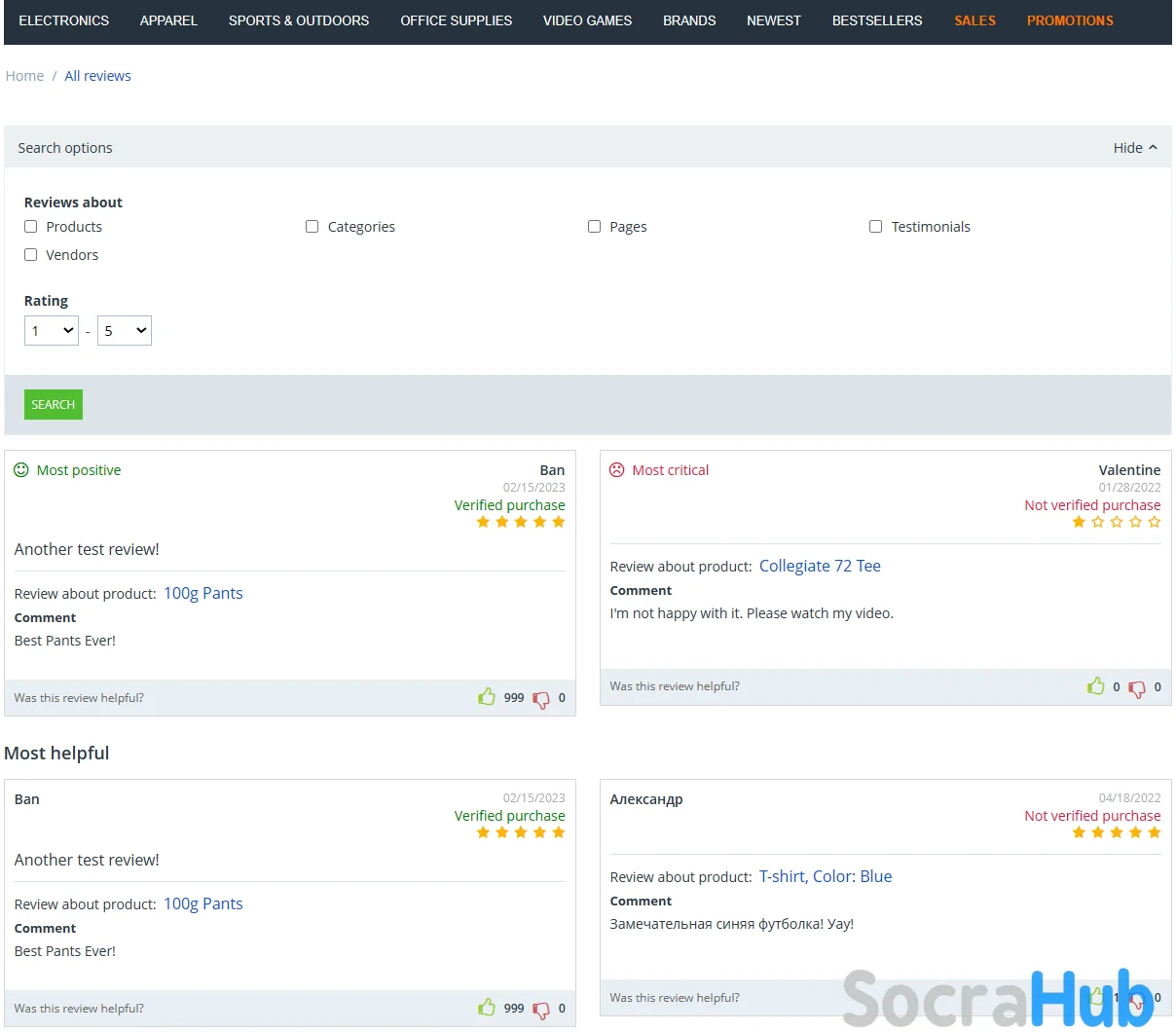Thumbs down Valentine's Collegiate 72 Tee review
Image resolution: width=1176 pixels, height=1032 pixels.
pos(1137,688)
